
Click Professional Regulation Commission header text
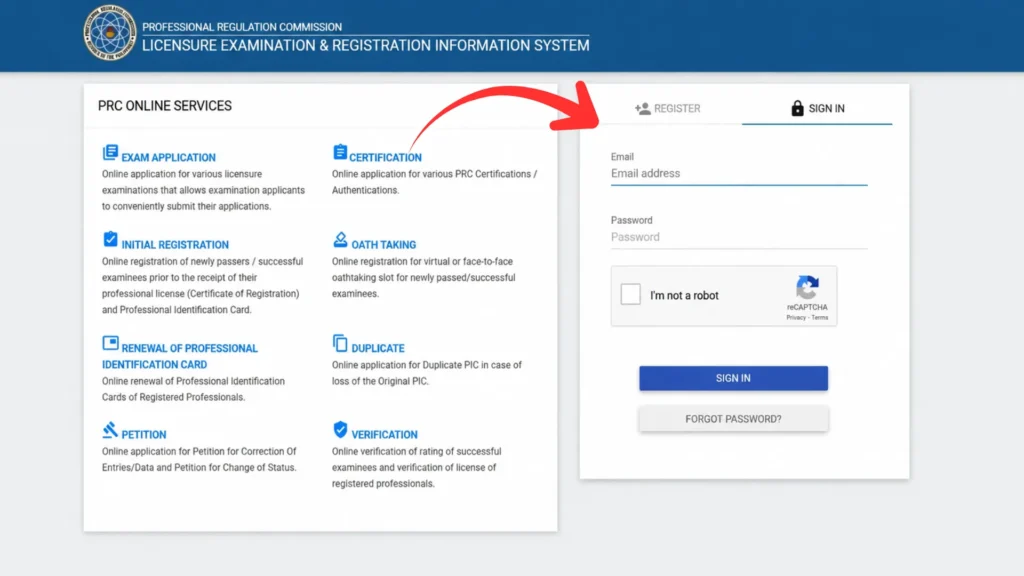click(x=242, y=27)
